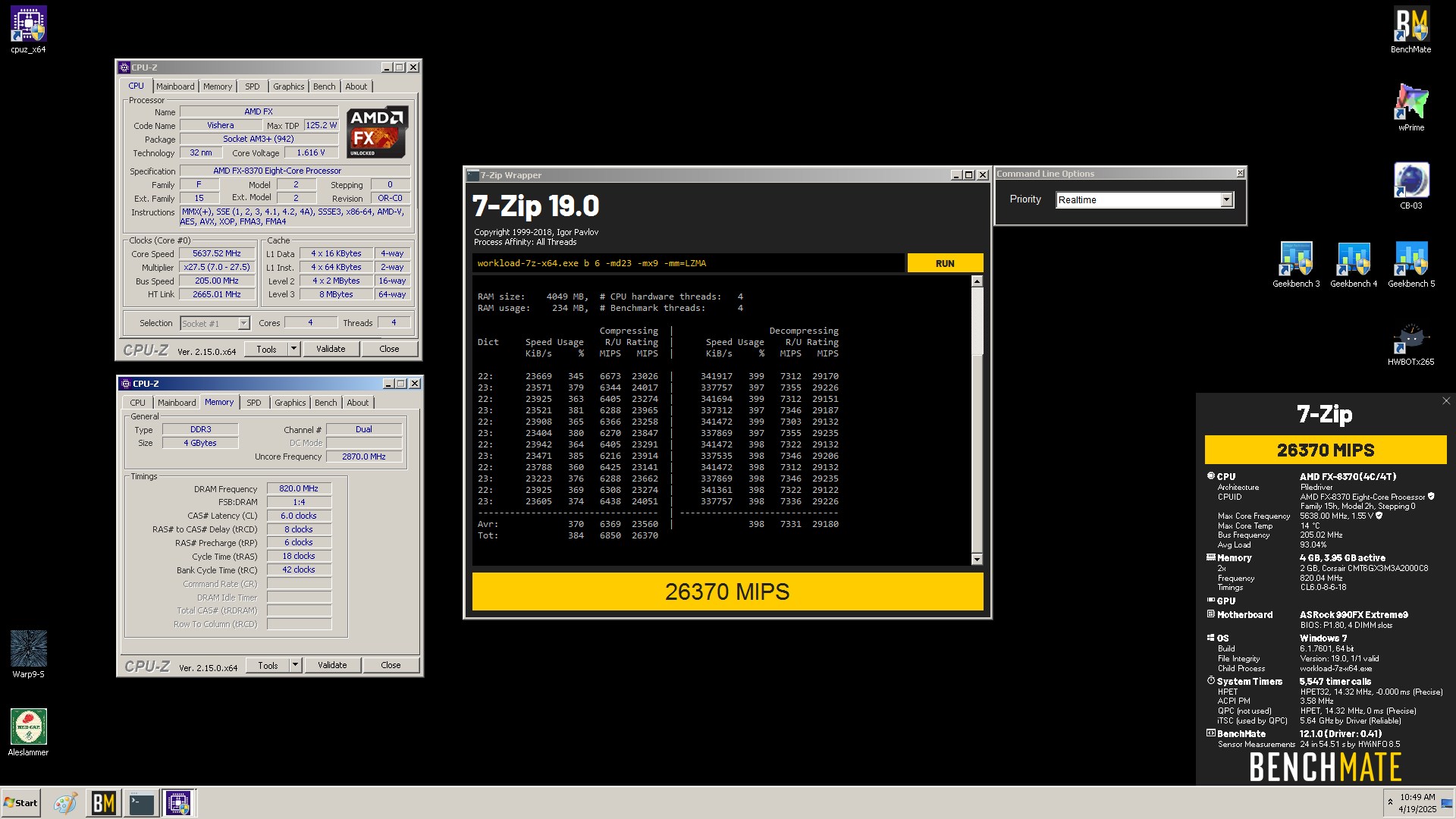Open the Geekbench 4 desktop shortcut

[1354, 265]
